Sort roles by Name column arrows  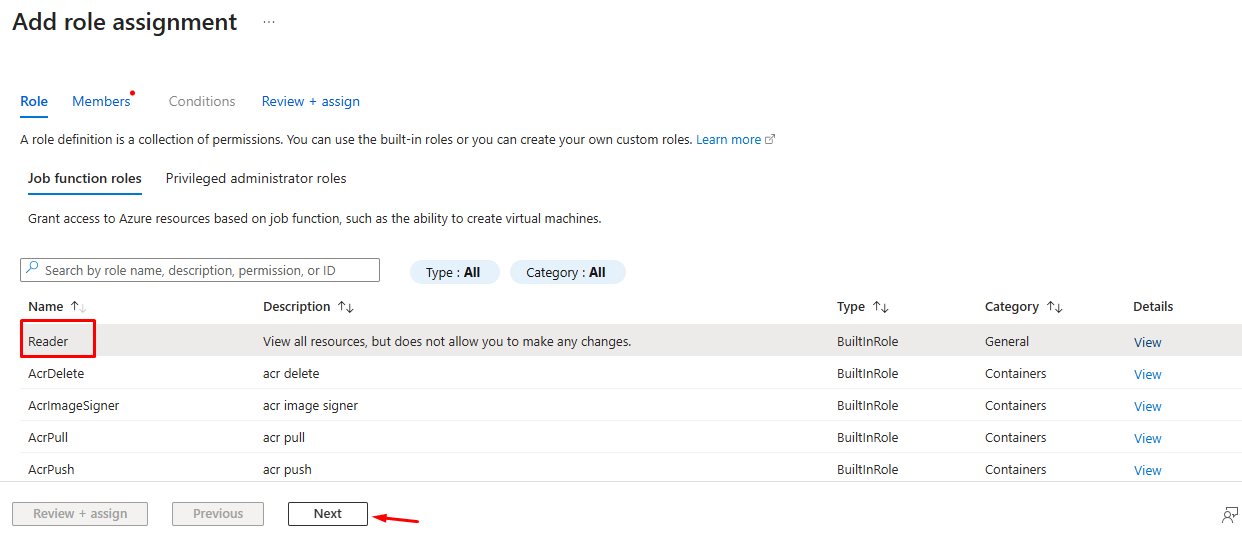point(78,307)
